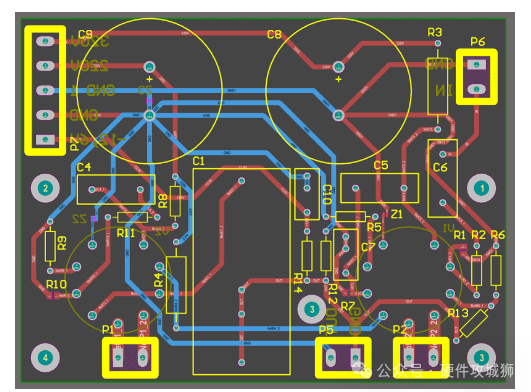Click the mirrored IN silkscreen text
The width and height of the screenshot is (531, 392).
click(x=444, y=91)
